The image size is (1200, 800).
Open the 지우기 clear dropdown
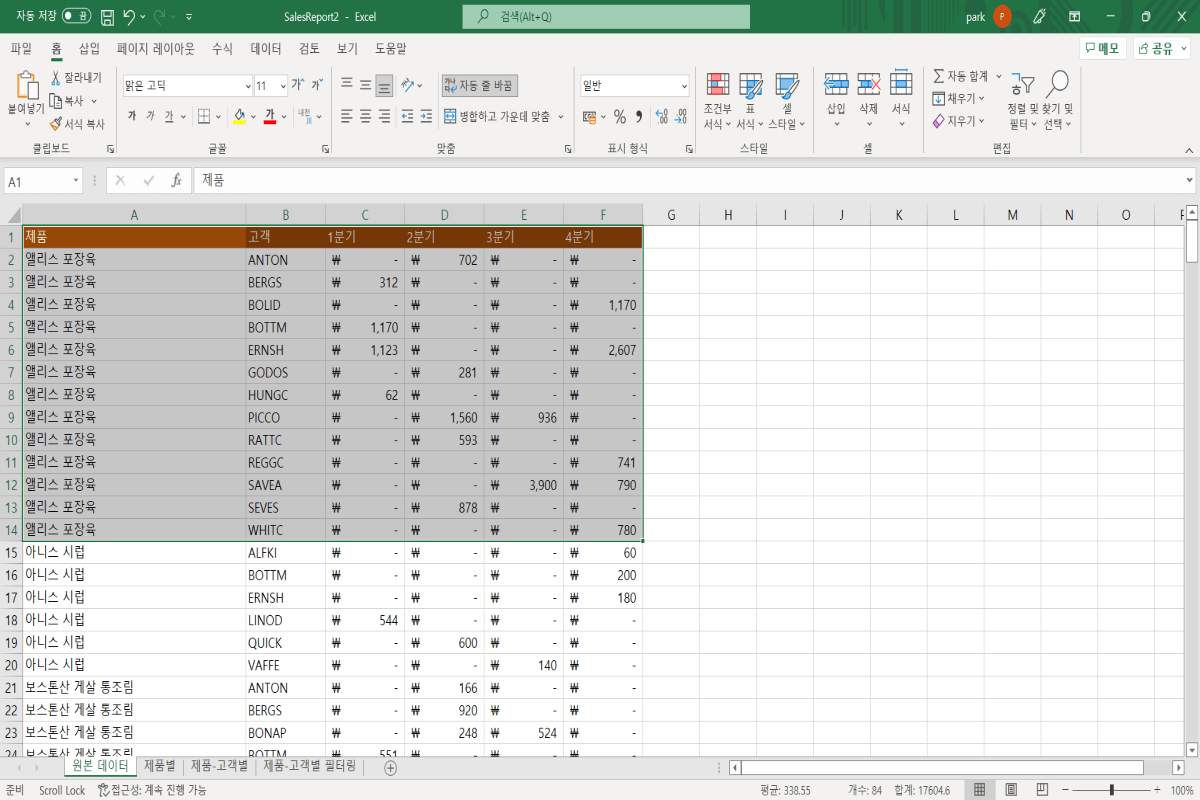pyautogui.click(x=959, y=121)
